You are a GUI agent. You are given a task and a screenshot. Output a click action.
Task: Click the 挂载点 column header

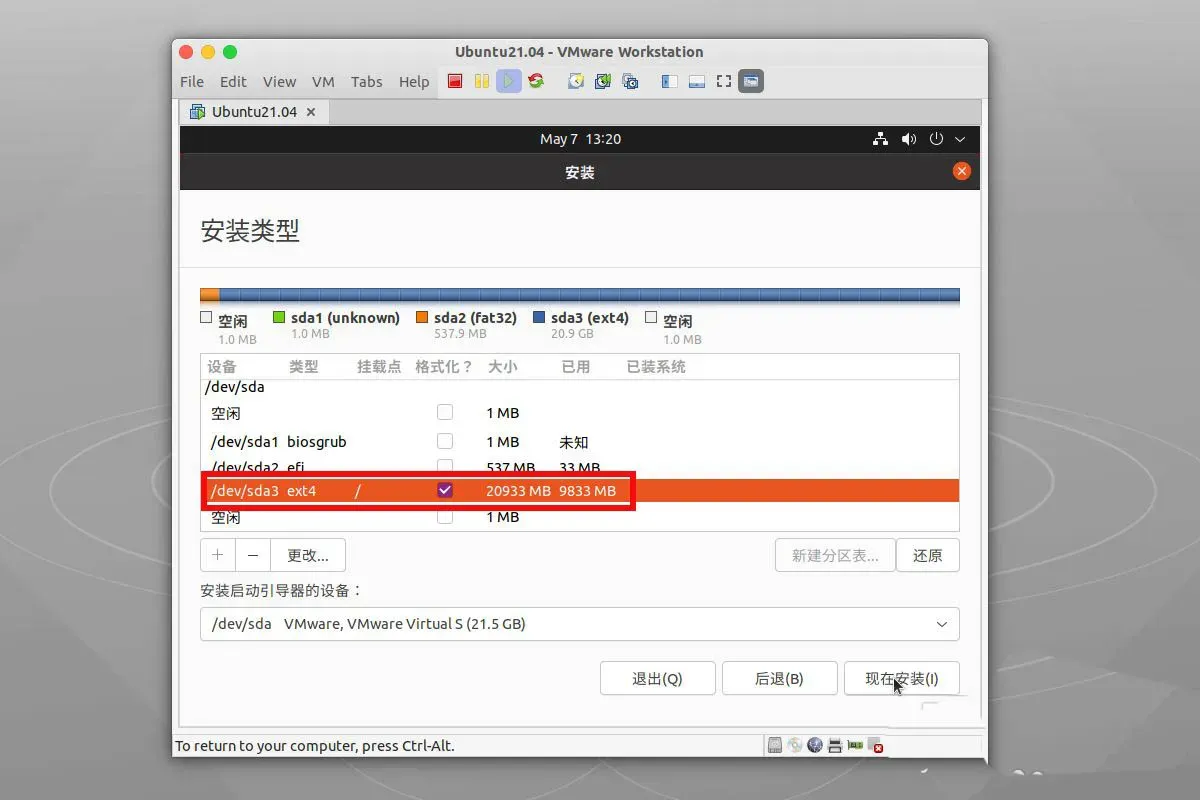tap(379, 367)
